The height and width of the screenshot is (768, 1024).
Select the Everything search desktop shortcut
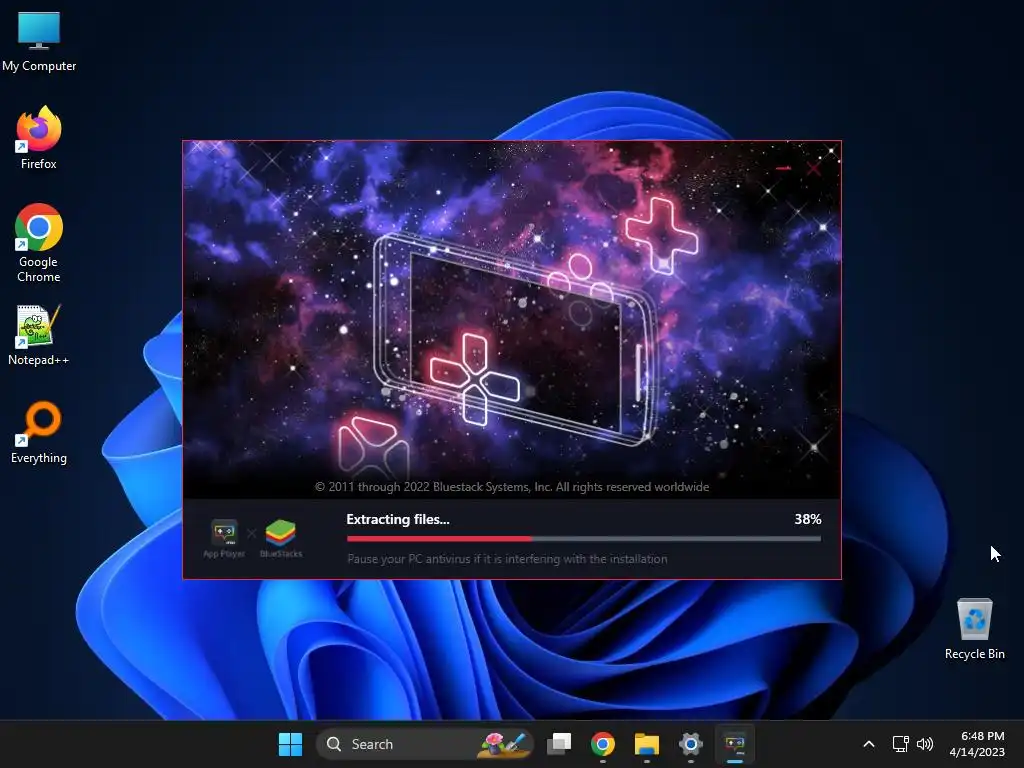[39, 432]
